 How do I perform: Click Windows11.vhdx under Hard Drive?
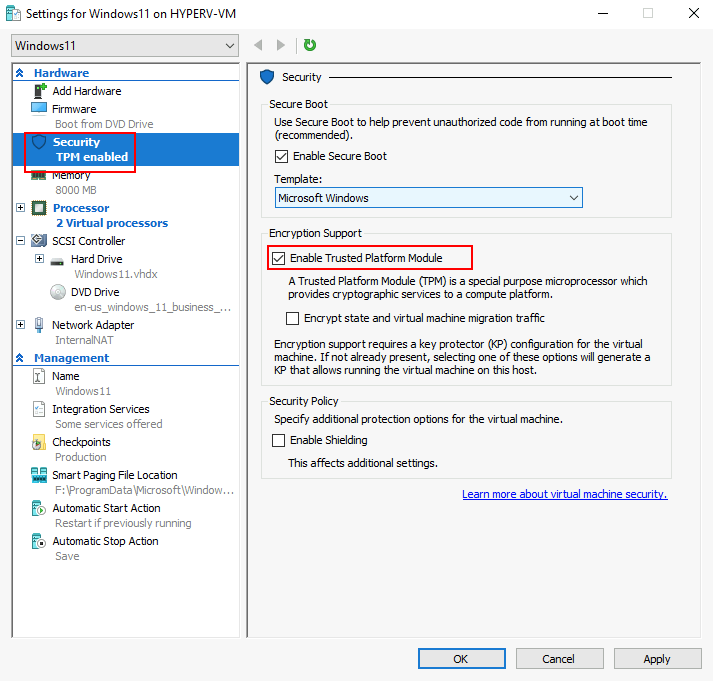[x=116, y=274]
